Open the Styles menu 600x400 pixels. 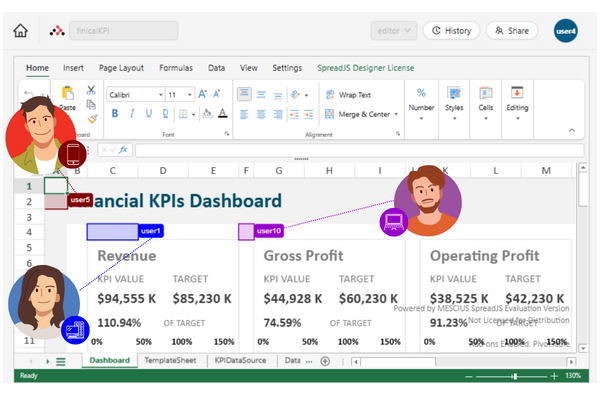(454, 103)
